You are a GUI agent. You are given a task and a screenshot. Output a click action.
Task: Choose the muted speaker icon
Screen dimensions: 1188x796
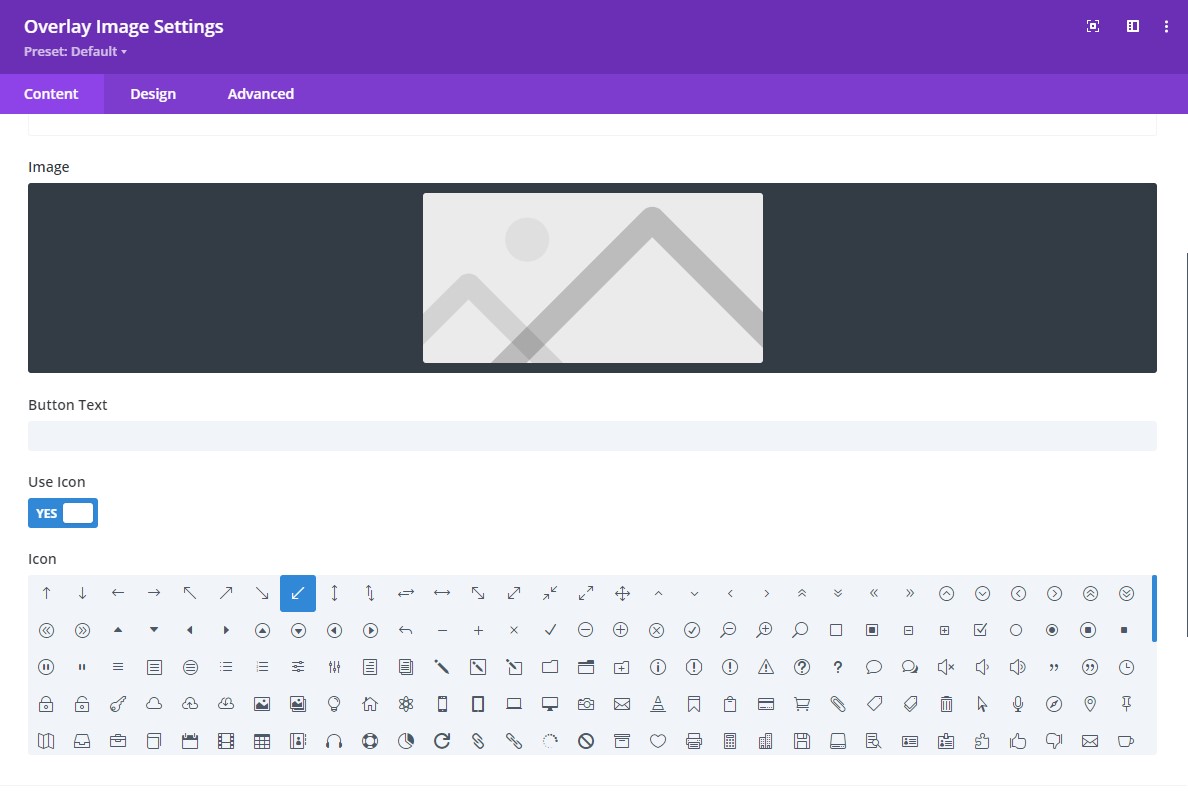point(946,667)
